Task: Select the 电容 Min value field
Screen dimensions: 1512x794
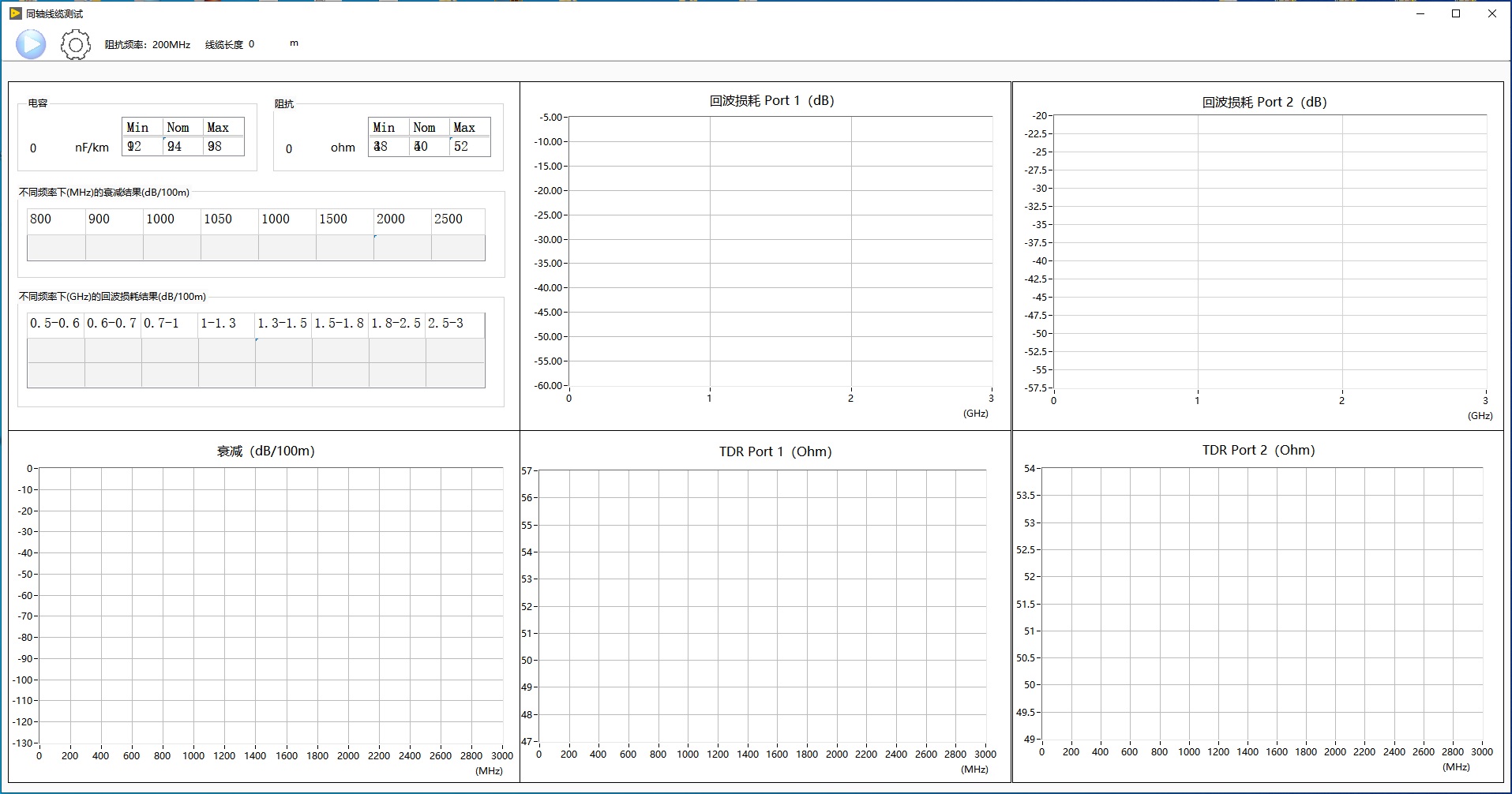Action: pyautogui.click(x=142, y=147)
